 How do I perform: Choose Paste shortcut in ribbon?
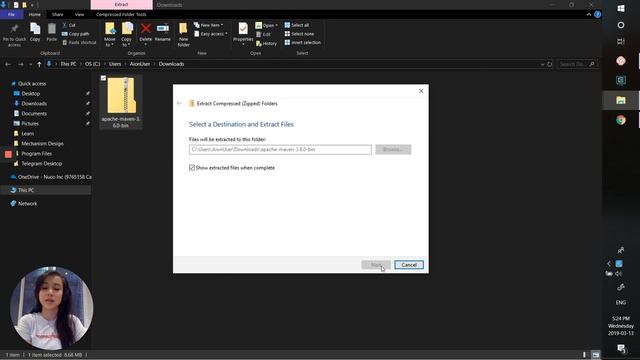79,42
